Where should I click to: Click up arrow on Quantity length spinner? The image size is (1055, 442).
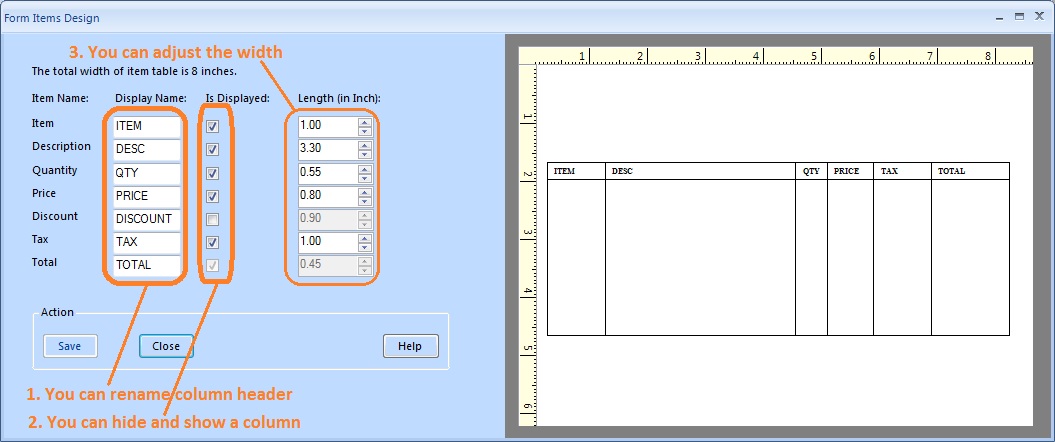365,168
